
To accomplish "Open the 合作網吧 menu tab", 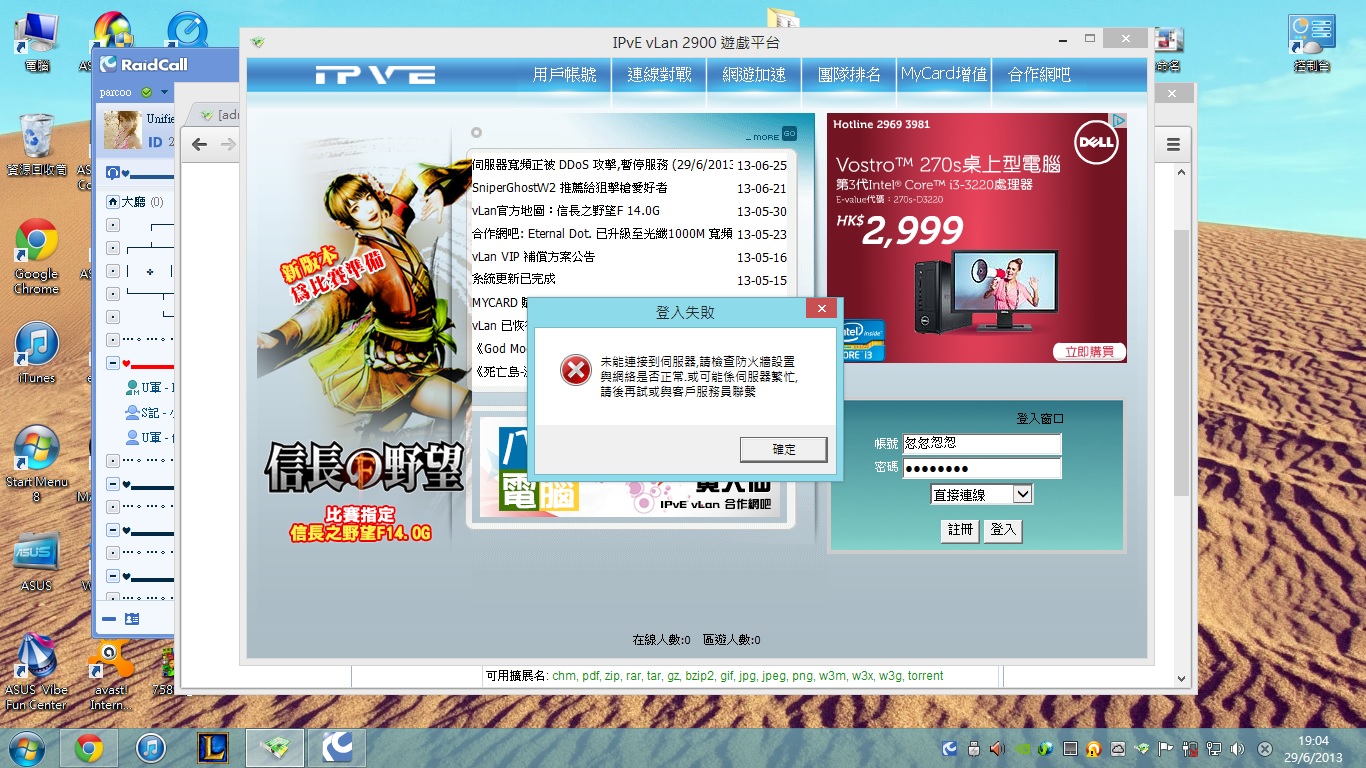I will [x=1039, y=75].
